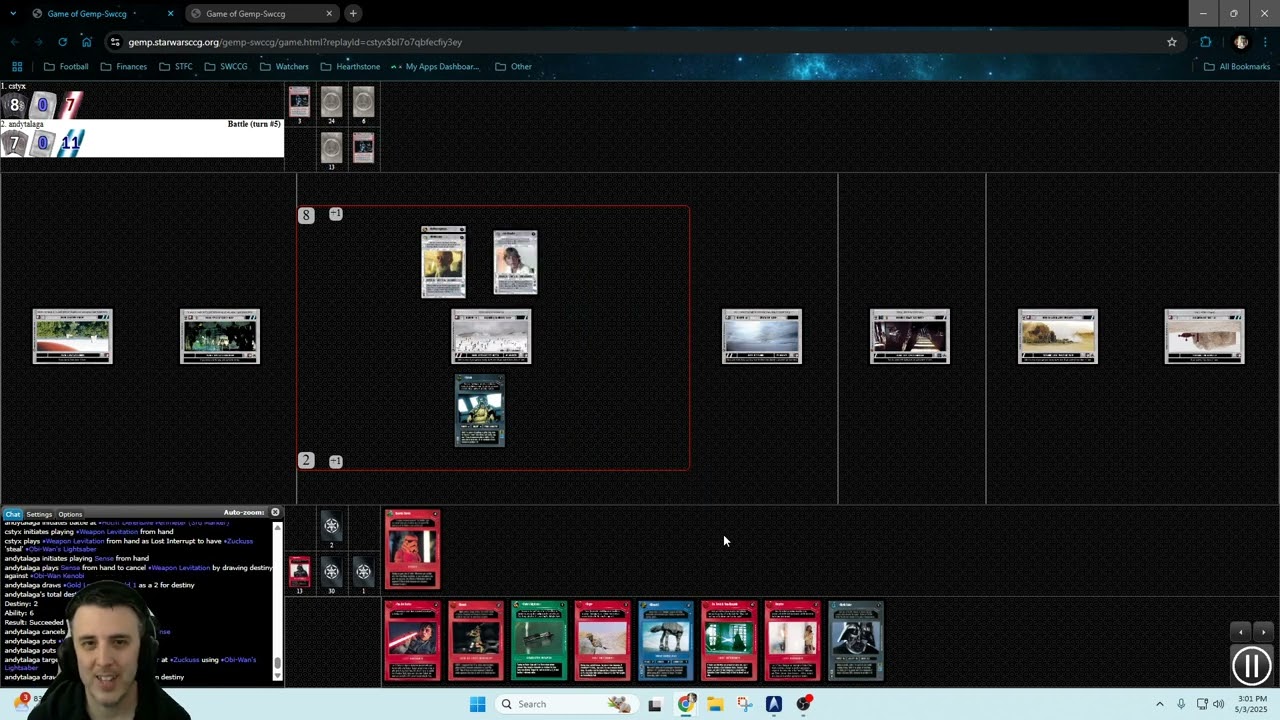Click andytalaga's Force icon showing 11
The width and height of the screenshot is (1280, 720).
[70, 143]
